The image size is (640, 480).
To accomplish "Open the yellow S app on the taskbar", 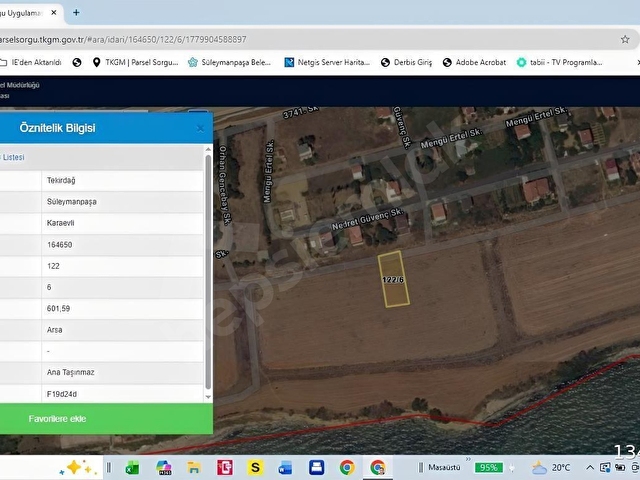I will [x=255, y=468].
